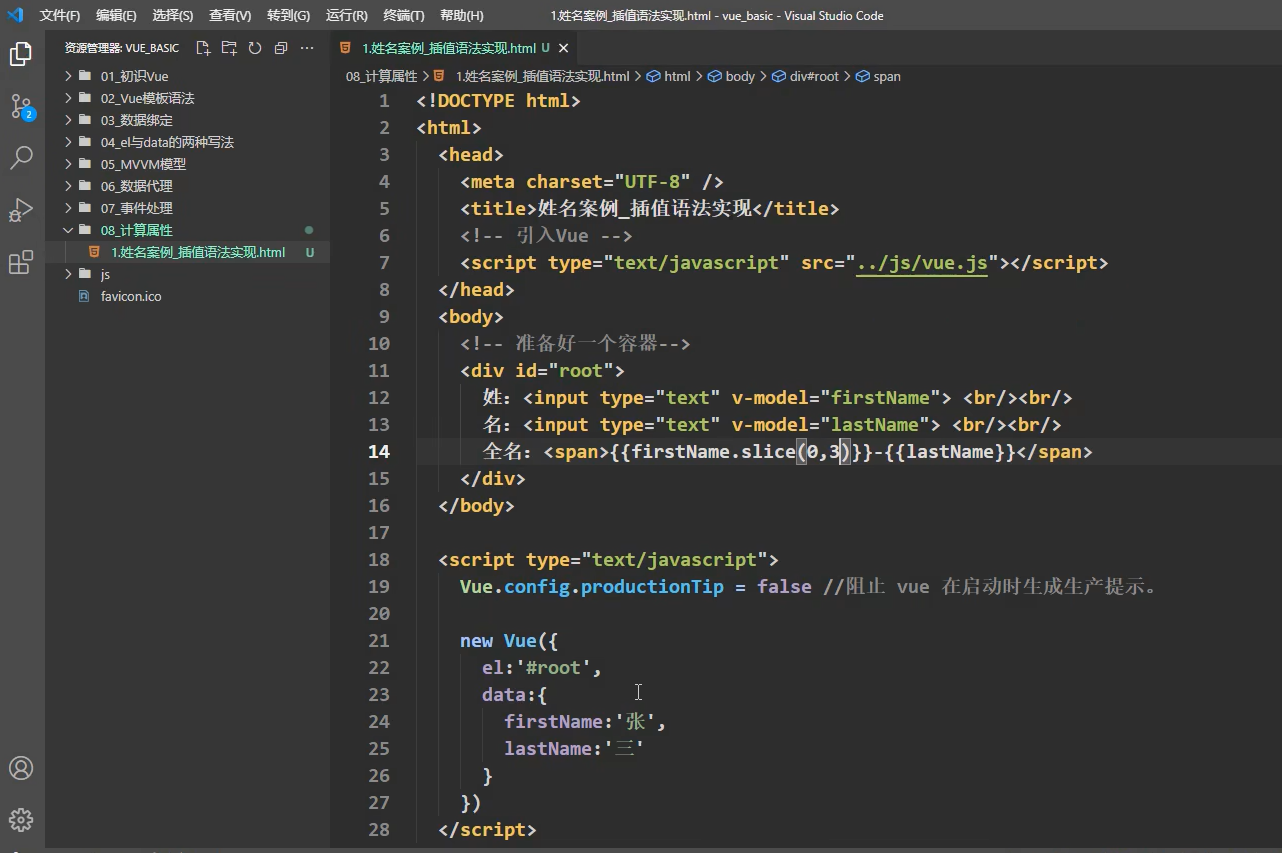Viewport: 1282px width, 853px height.
Task: Click line number 21 in gutter
Action: 379,641
